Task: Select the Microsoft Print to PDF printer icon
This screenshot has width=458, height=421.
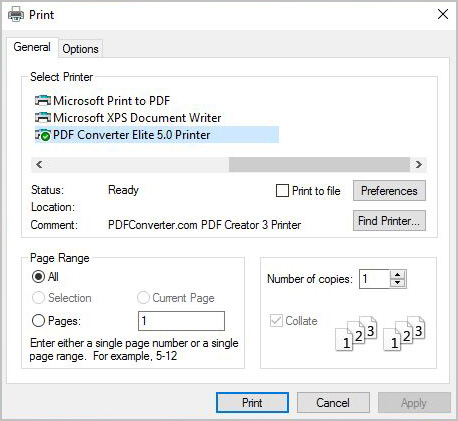Action: [43, 101]
